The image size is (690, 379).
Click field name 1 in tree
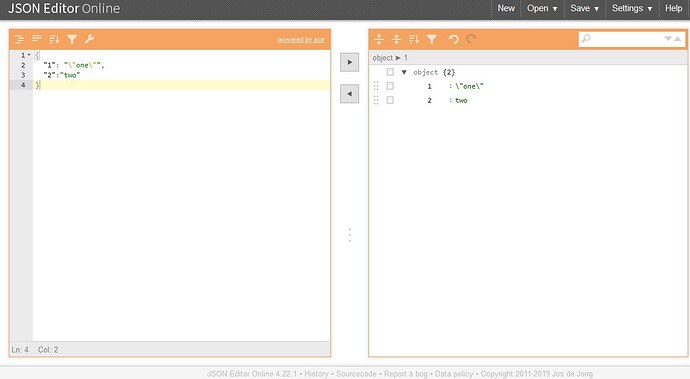429,86
